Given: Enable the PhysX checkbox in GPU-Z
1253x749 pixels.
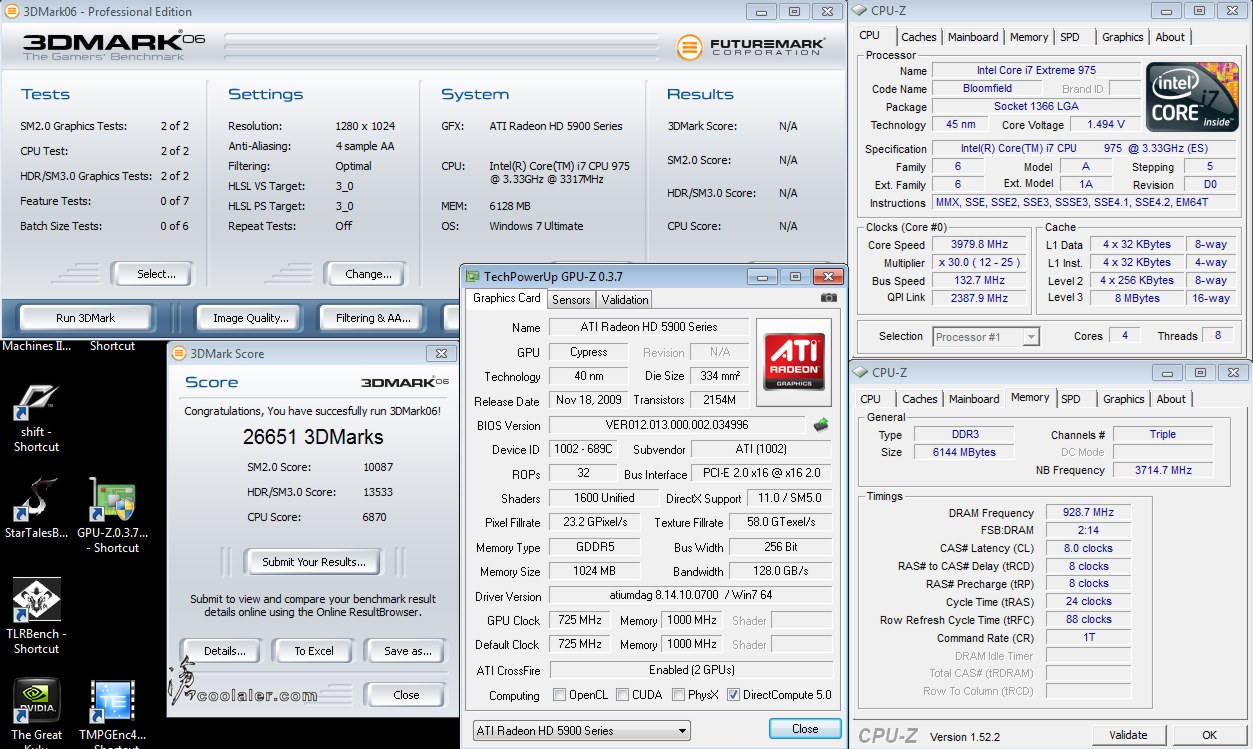Looking at the screenshot, I should (679, 695).
